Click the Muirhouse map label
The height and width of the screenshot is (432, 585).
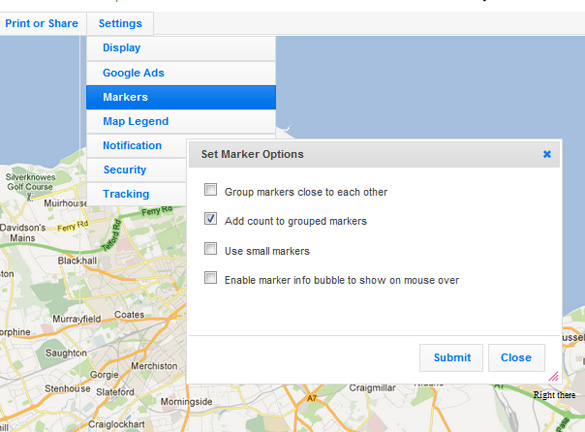tap(65, 203)
